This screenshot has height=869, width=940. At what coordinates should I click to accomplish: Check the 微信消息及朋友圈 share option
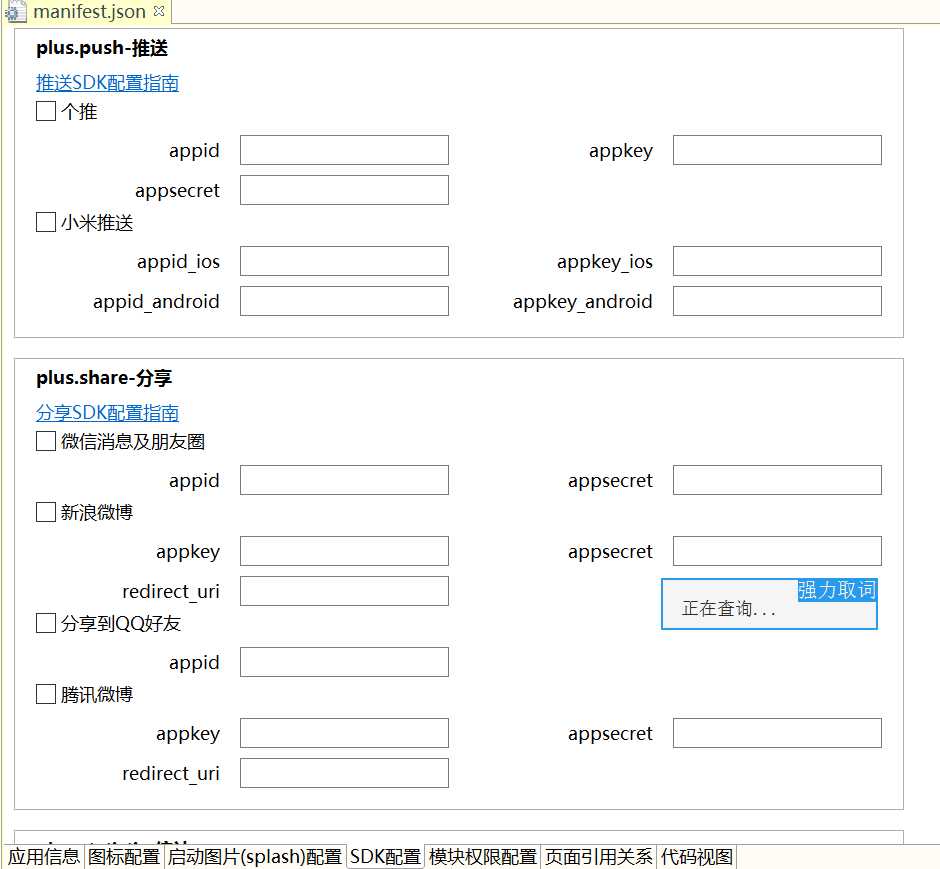pos(46,441)
